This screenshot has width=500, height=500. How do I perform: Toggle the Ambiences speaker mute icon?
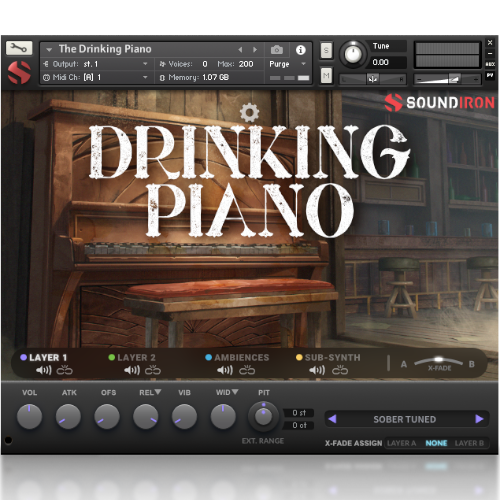(x=225, y=370)
